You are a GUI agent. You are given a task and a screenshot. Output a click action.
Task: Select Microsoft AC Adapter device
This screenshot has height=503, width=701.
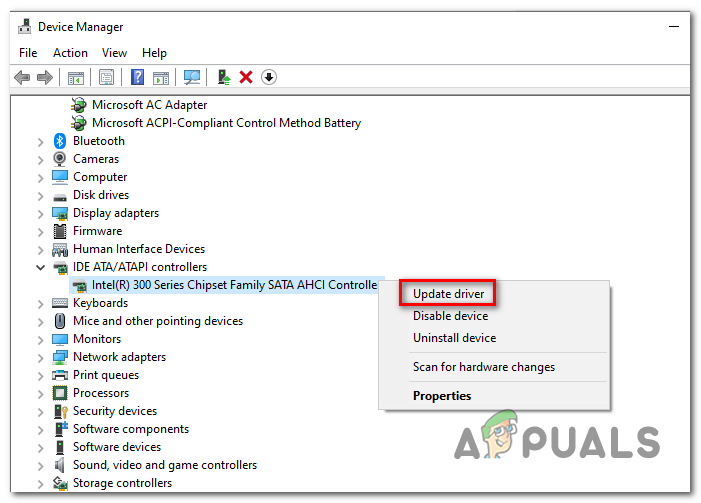[x=149, y=105]
